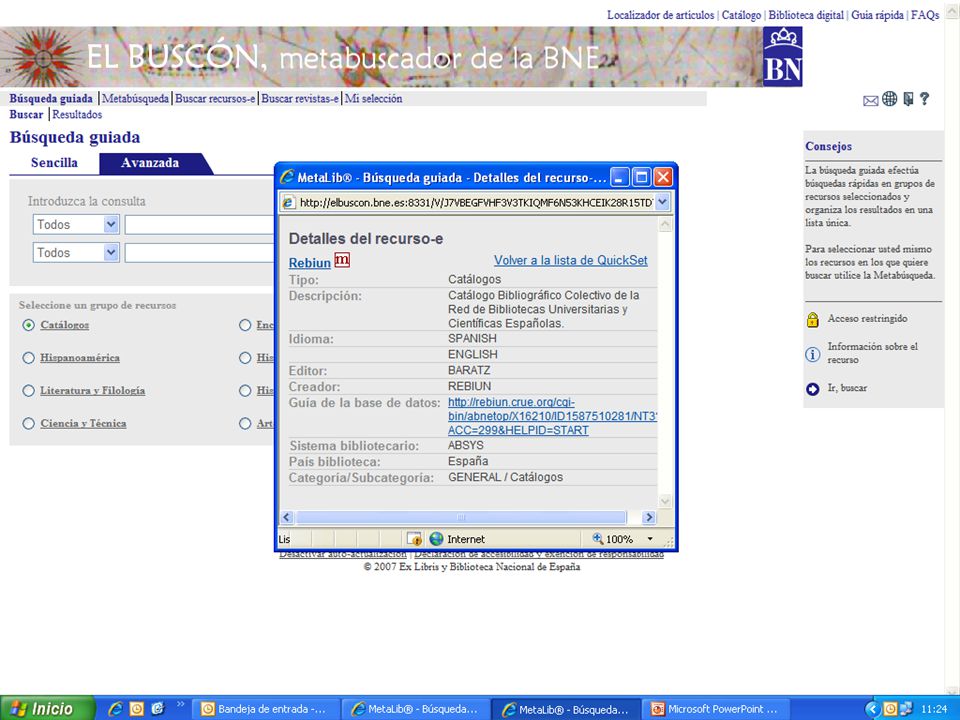Click the 'GENERAL / Catálogos' category value

(x=505, y=477)
